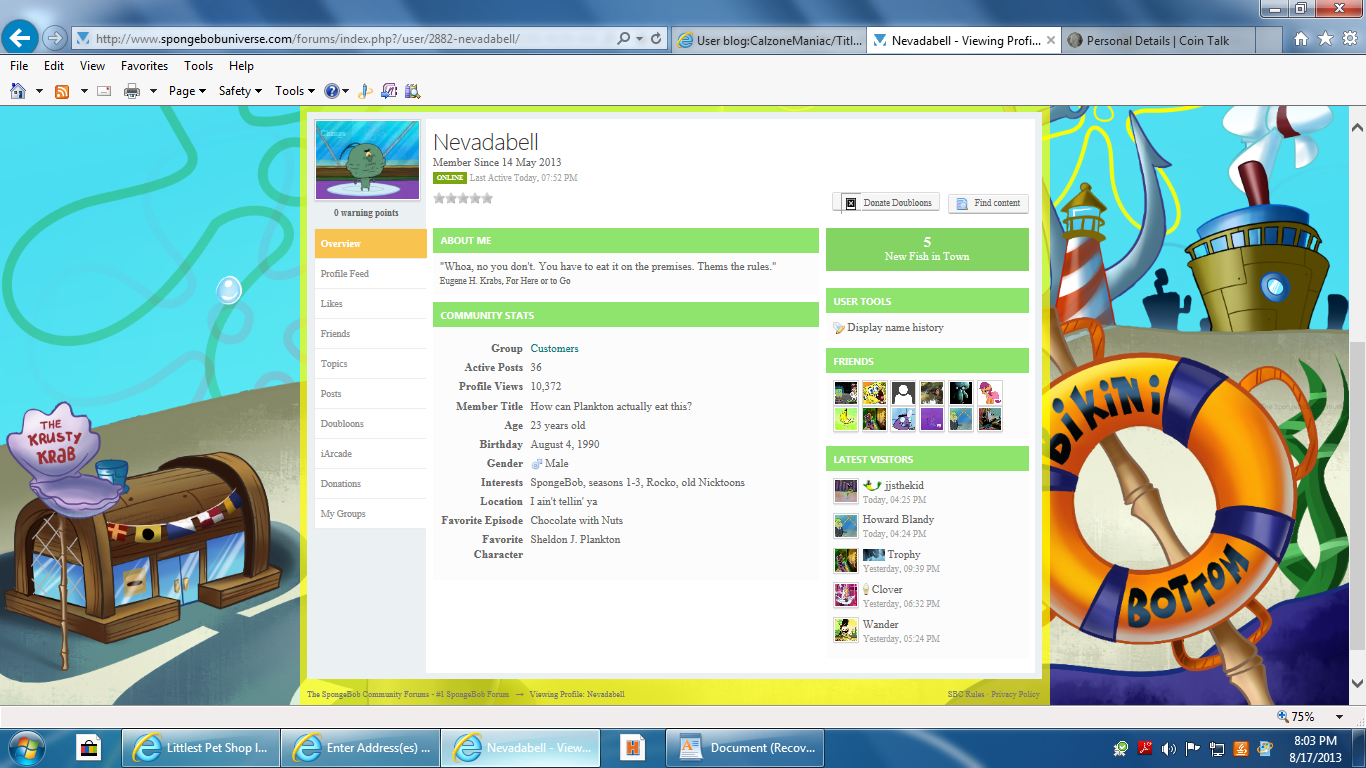Select the Doubloons sidebar tab

[370, 424]
